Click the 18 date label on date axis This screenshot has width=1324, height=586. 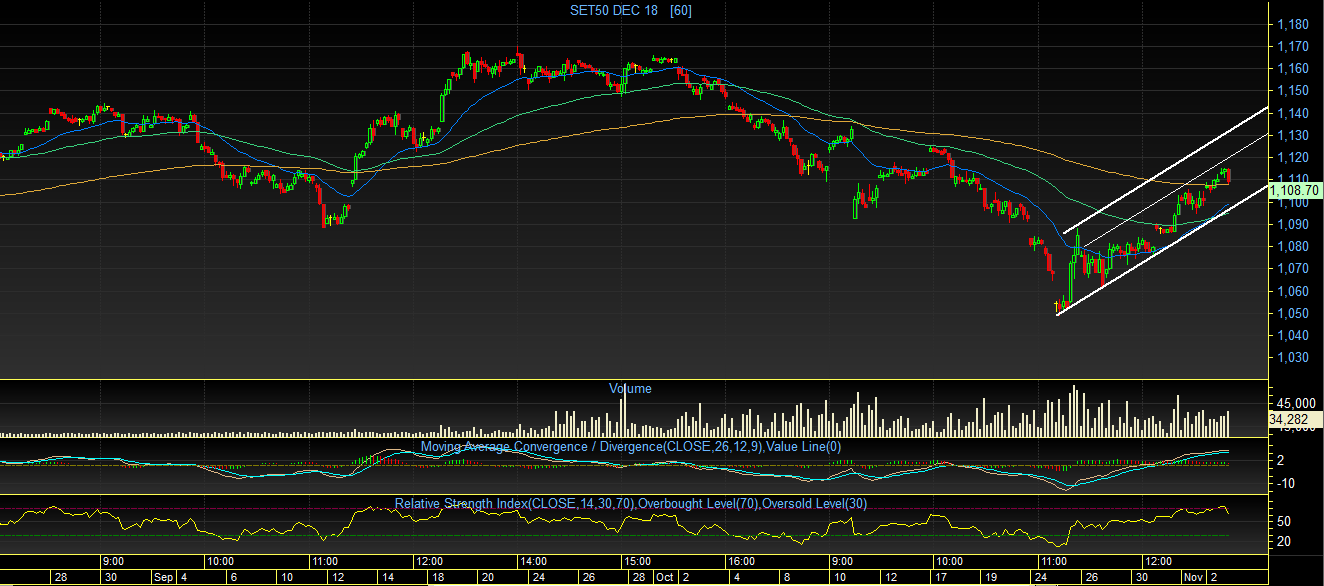437,577
